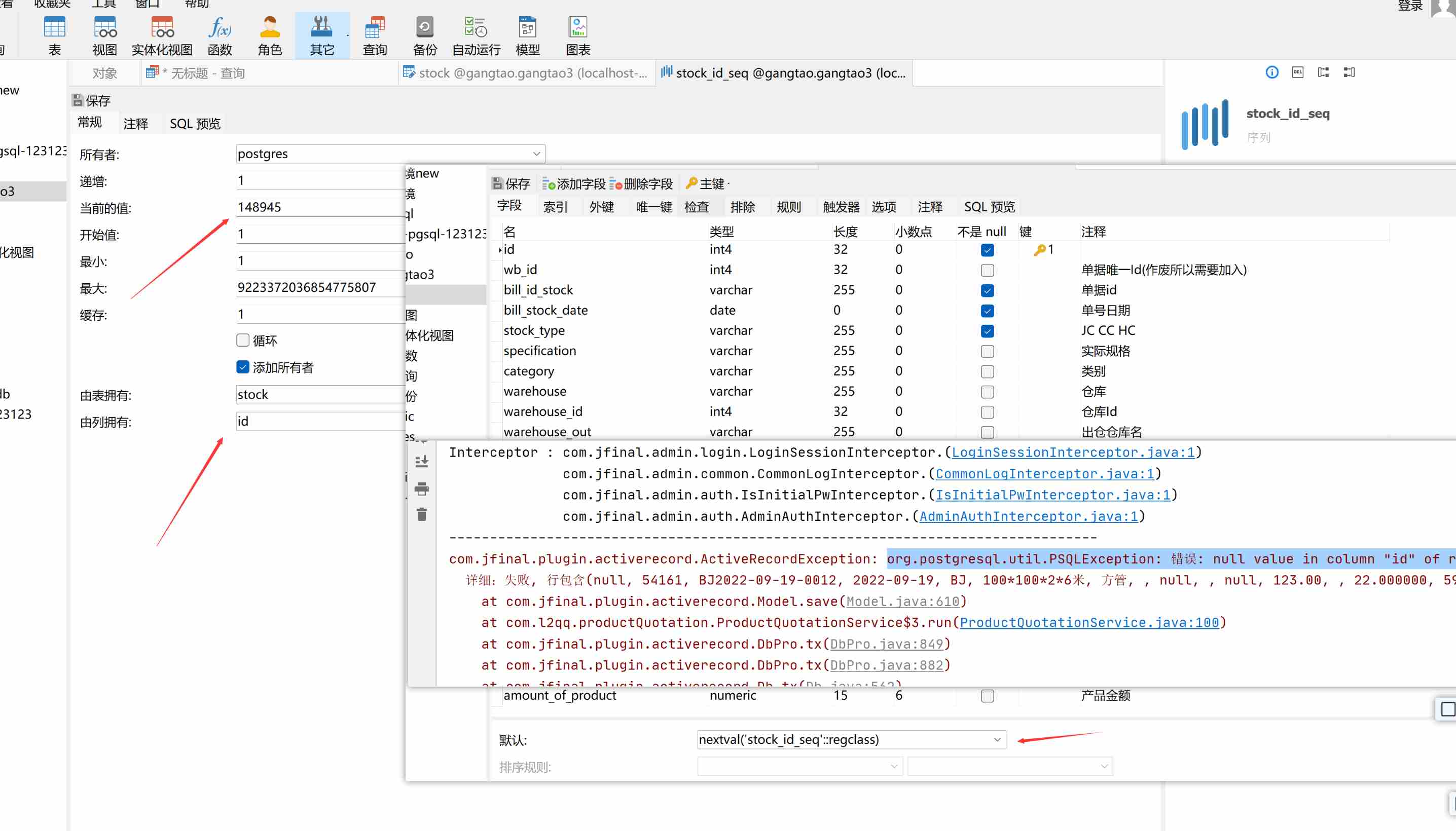
Task: Open AdminAuthInterceptor.java:1 link
Action: click(x=1028, y=516)
